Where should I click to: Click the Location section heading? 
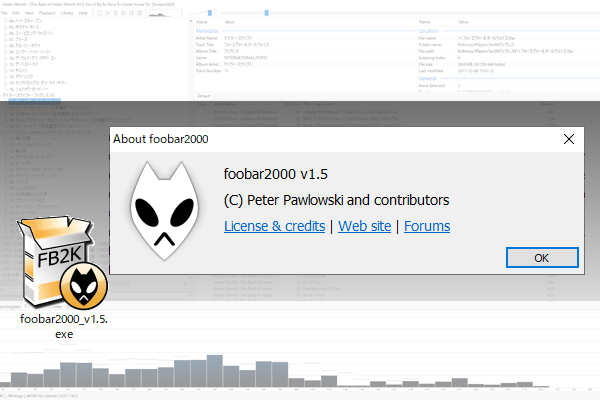coord(429,31)
